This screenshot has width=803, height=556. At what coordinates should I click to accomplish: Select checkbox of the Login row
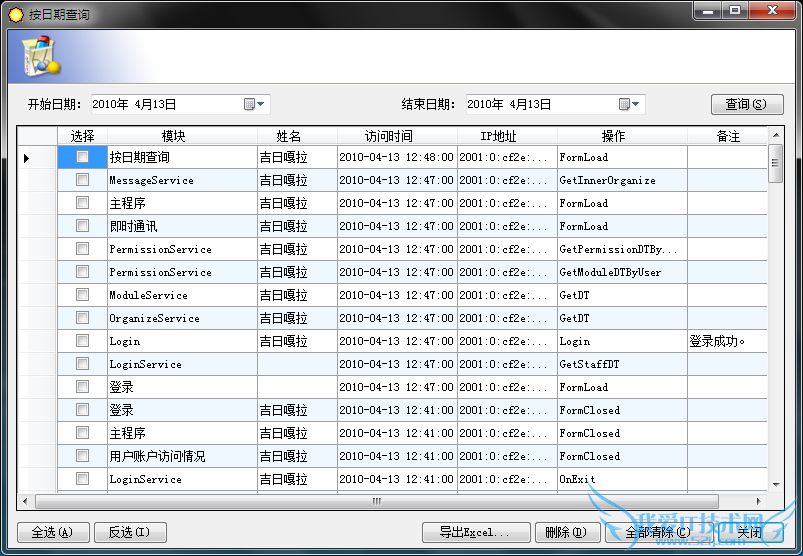(x=82, y=341)
